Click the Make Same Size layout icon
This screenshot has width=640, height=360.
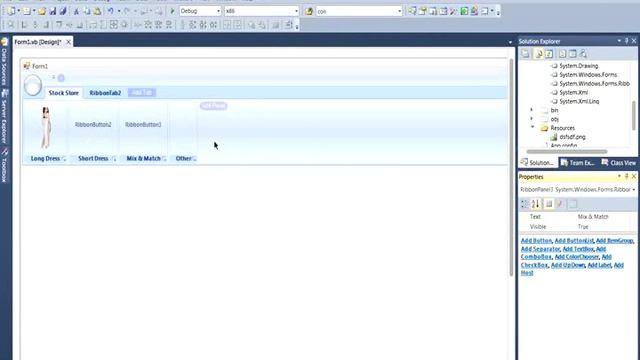click(114, 25)
